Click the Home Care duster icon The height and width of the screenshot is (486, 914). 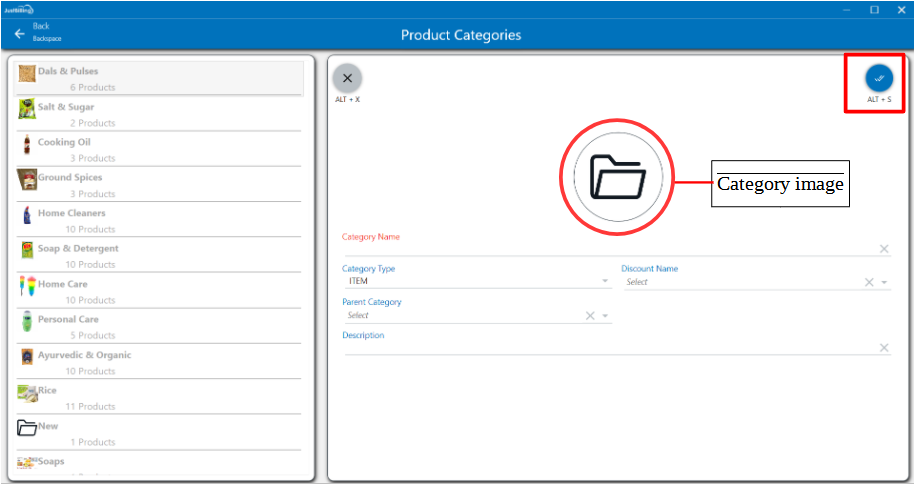tap(27, 286)
